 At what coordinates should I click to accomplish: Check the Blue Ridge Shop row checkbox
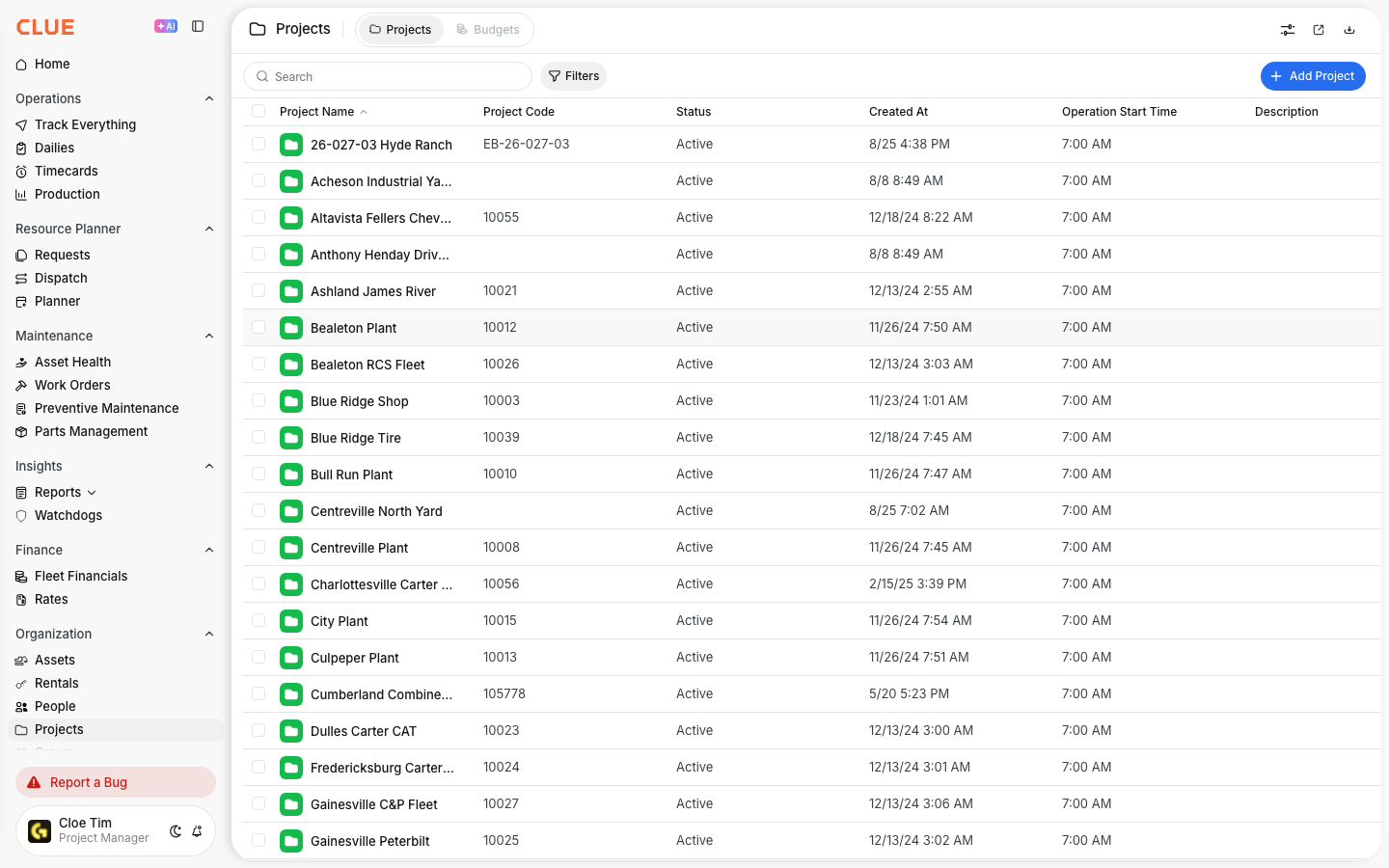click(x=259, y=400)
